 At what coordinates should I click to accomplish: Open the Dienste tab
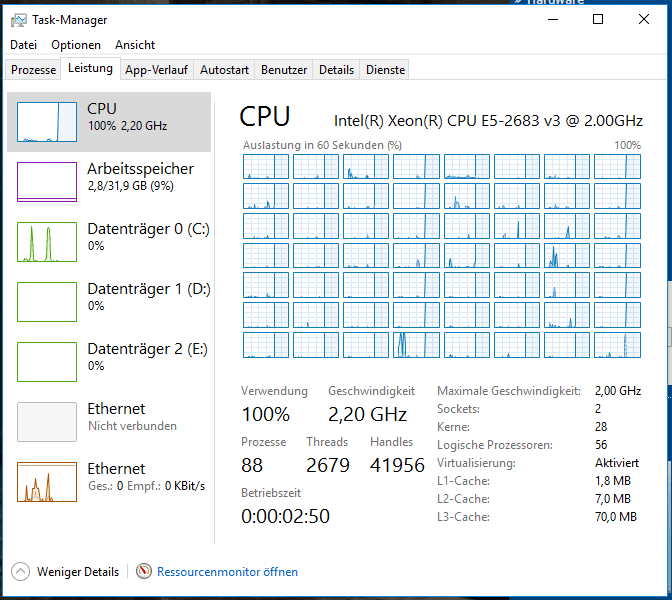pyautogui.click(x=385, y=70)
